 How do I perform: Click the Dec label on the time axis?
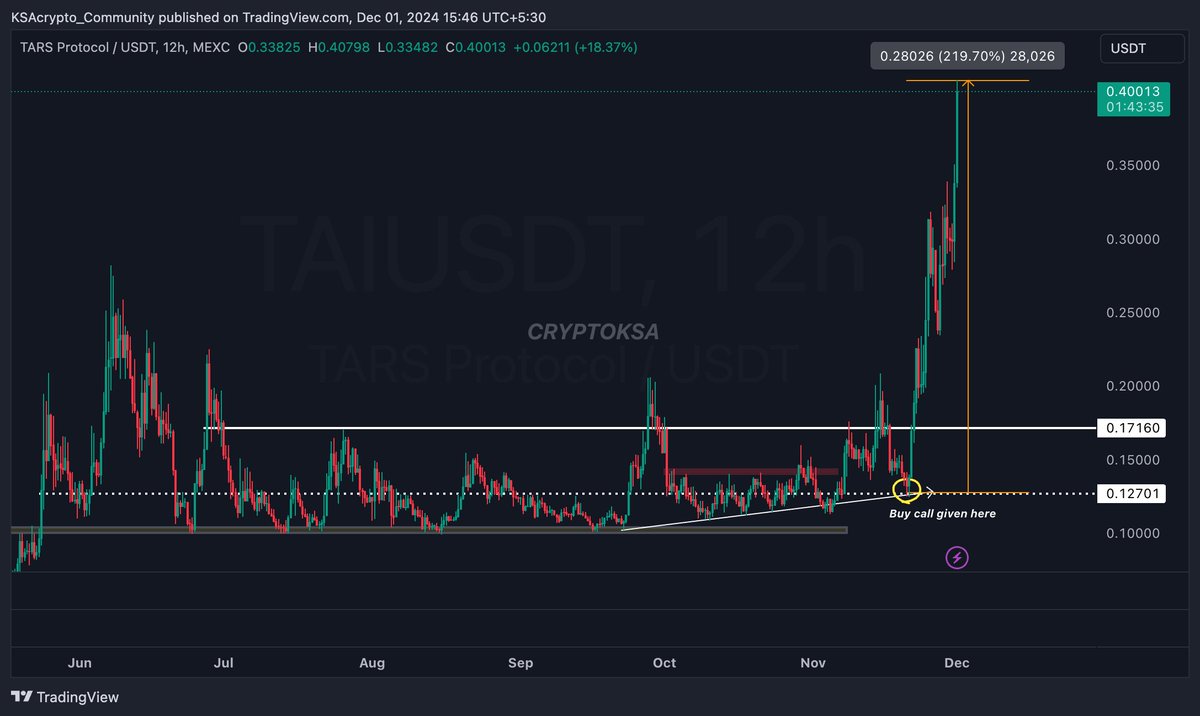(x=956, y=662)
